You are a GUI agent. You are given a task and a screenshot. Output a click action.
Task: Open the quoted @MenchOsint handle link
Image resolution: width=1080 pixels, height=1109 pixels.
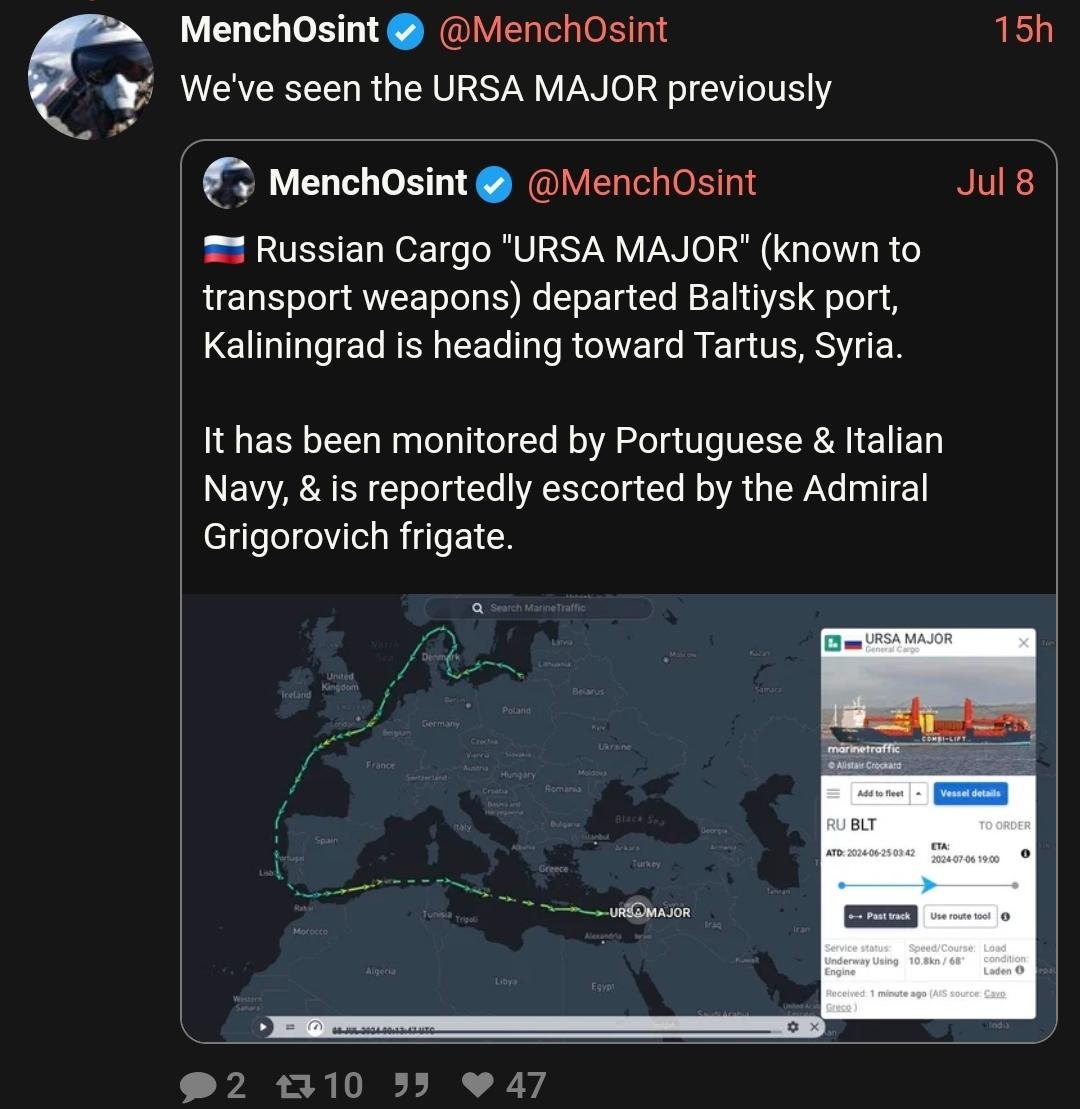pyautogui.click(x=641, y=183)
